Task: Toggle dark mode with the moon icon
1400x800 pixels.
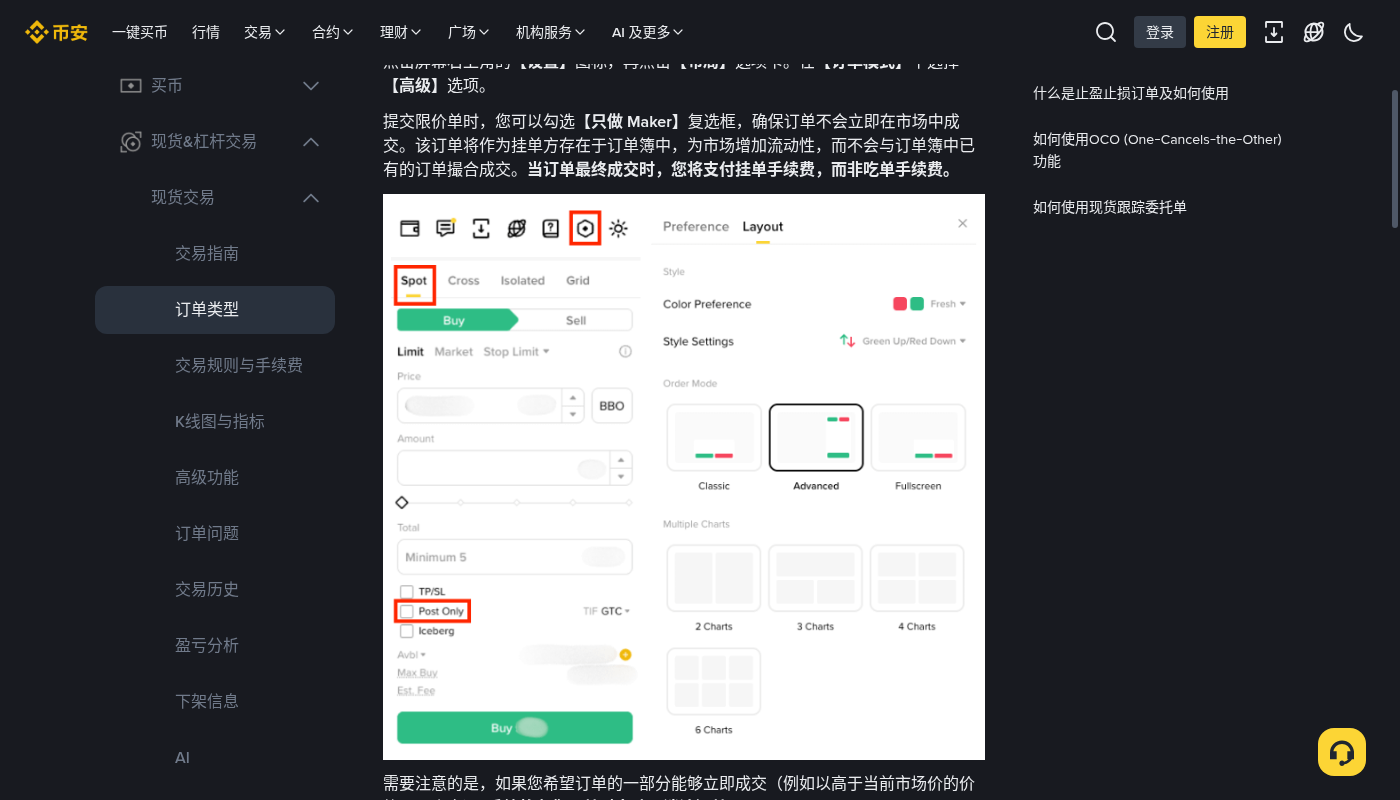Action: [x=1354, y=32]
